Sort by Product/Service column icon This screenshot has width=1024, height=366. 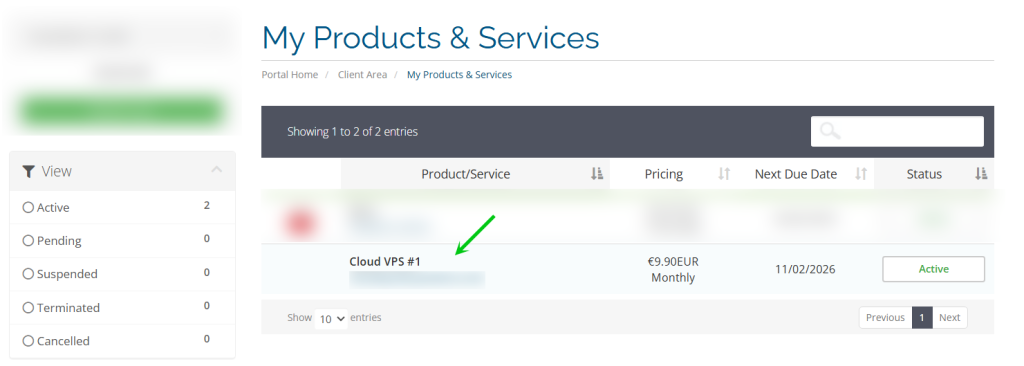(597, 174)
